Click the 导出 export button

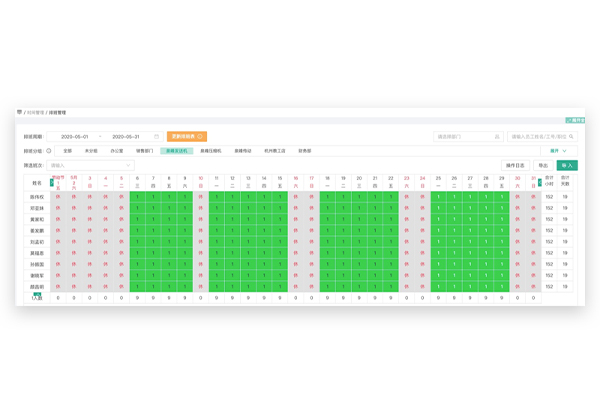pos(543,165)
